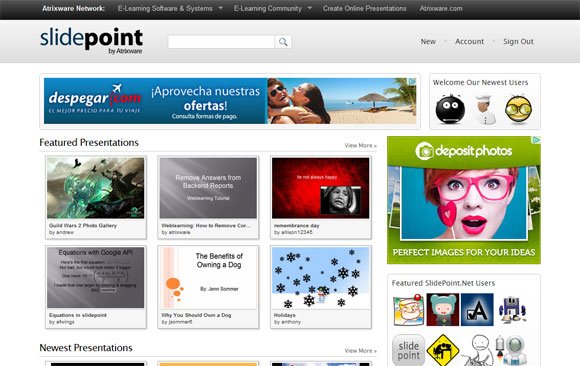This screenshot has width=580, height=366.
Task: Open Guild Wars 2 Photo Gallery title
Action: point(83,225)
